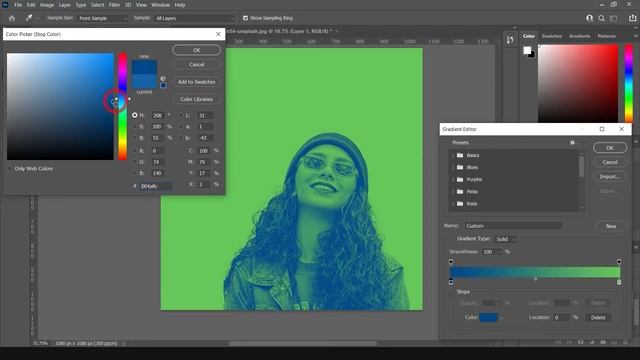The width and height of the screenshot is (640, 360).
Task: Select the H hue radio button
Action: [x=135, y=116]
